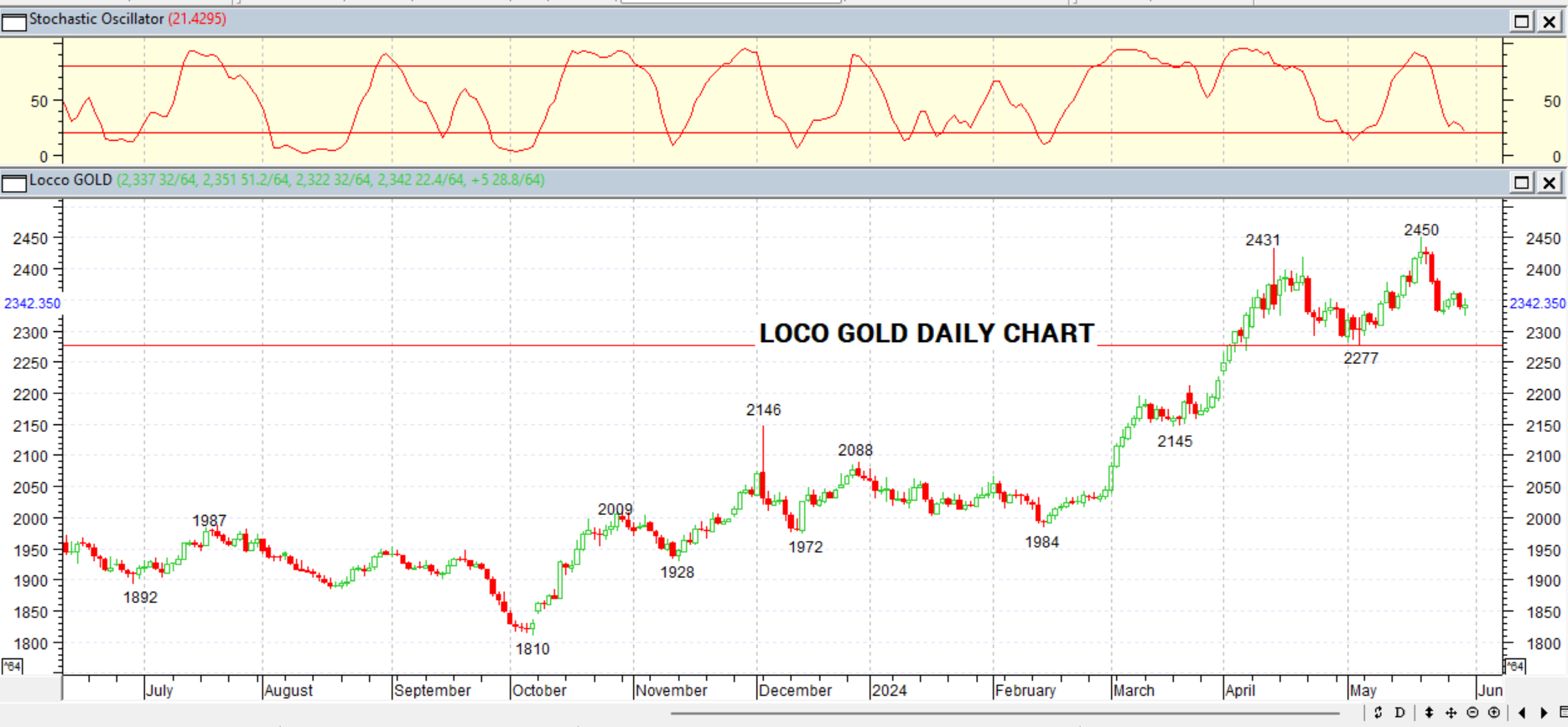This screenshot has width=1568, height=727.
Task: Click the right blue 2342.350 price marker
Action: coord(1538,304)
